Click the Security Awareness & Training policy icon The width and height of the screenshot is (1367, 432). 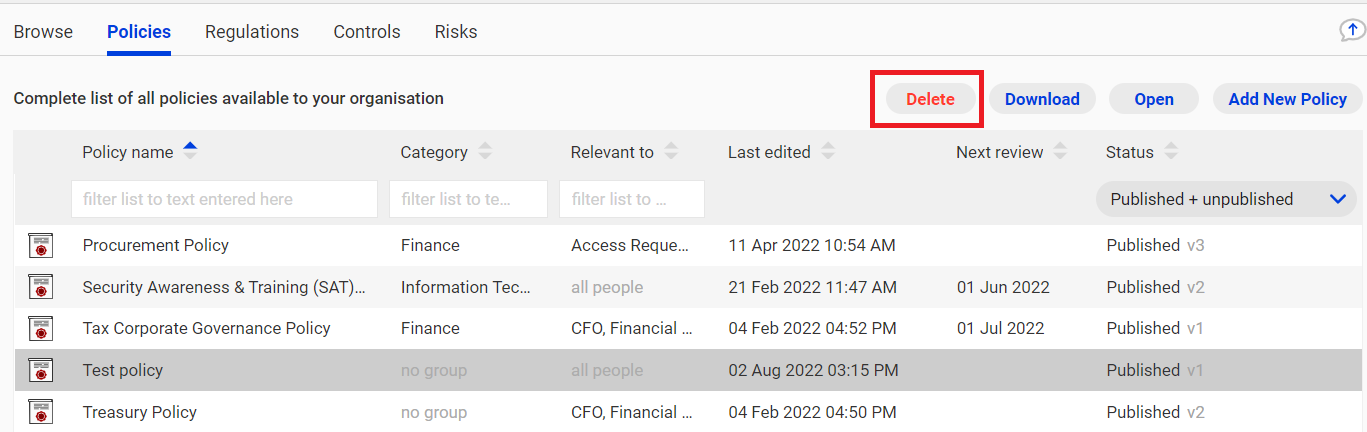(41, 288)
